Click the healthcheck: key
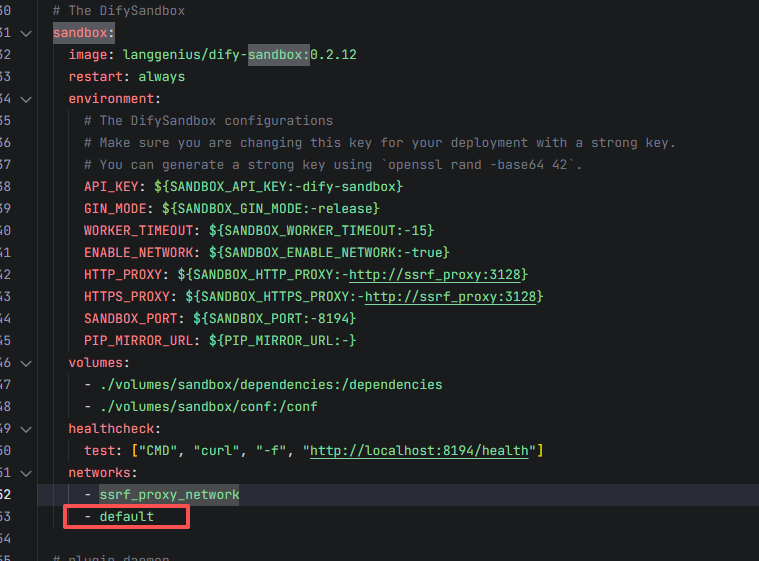Viewport: 759px width, 561px height. [115, 428]
